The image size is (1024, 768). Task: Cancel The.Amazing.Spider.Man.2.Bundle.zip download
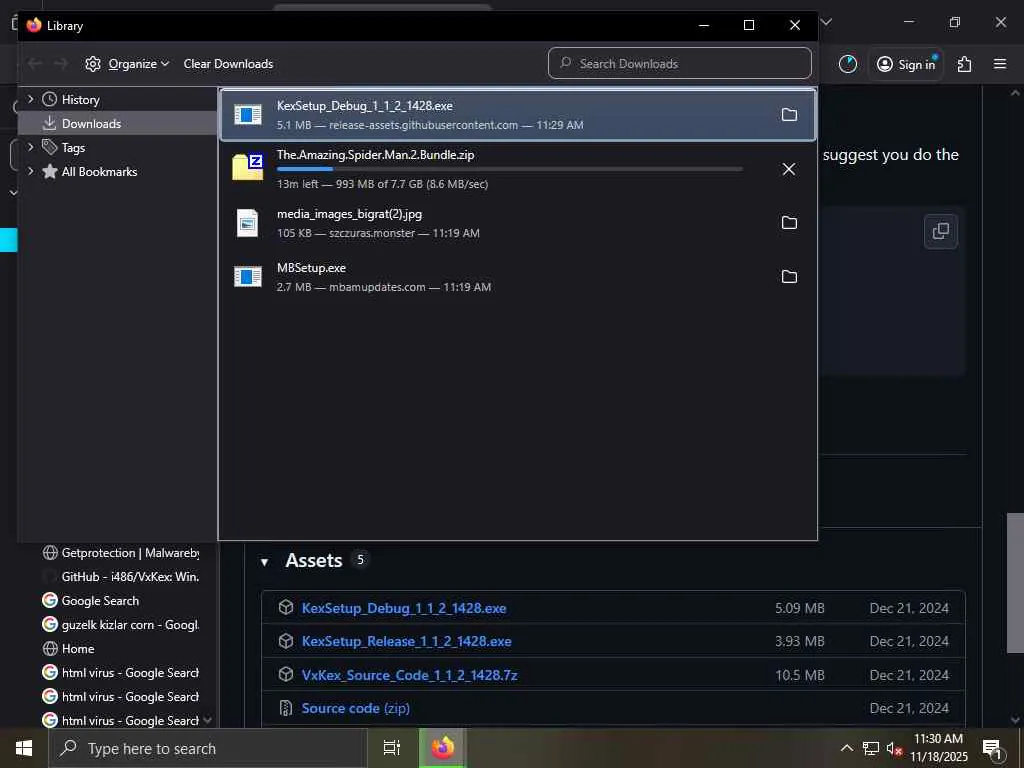coord(789,169)
